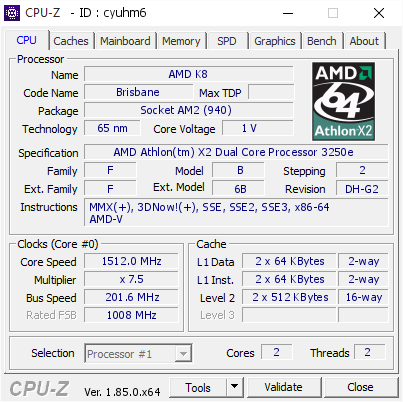Click the L1 Data size 2 x 64 KBytes

point(289,261)
